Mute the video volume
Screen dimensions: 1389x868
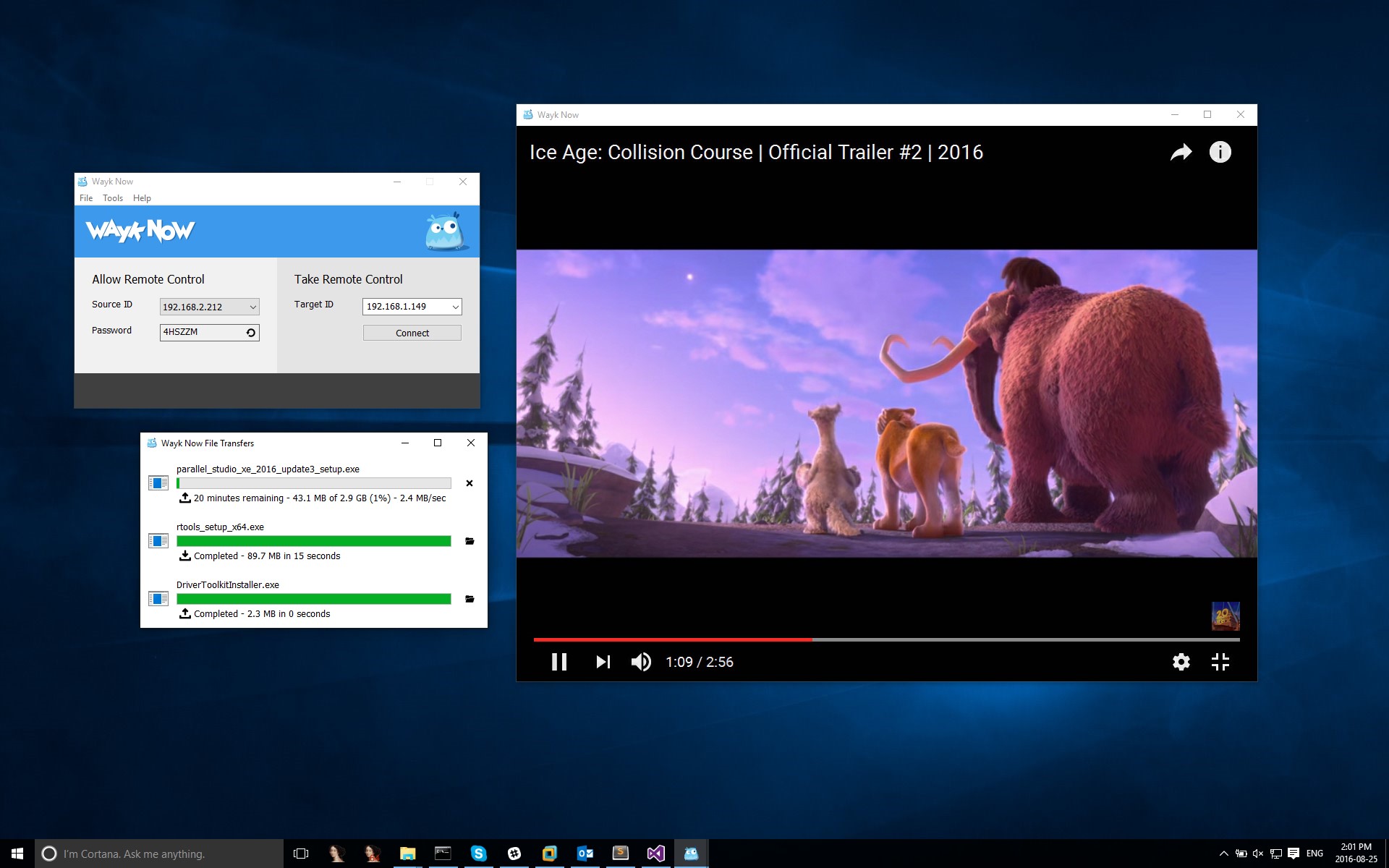tap(641, 662)
